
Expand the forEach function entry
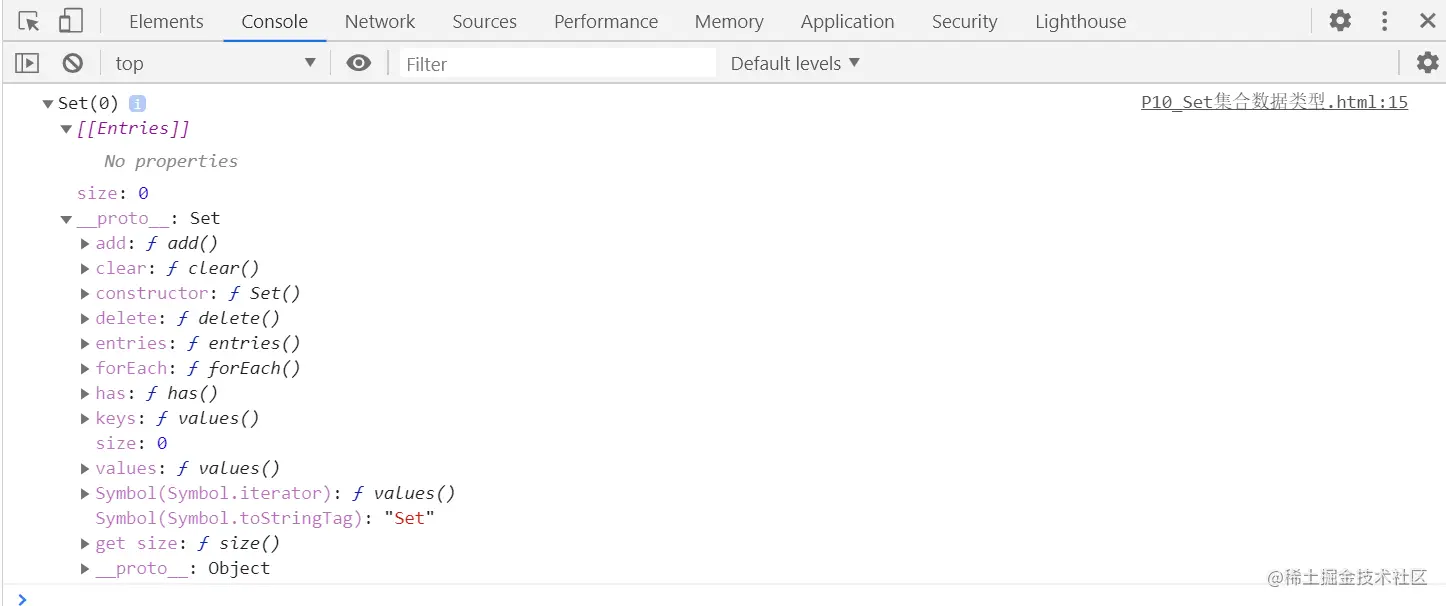coord(85,368)
